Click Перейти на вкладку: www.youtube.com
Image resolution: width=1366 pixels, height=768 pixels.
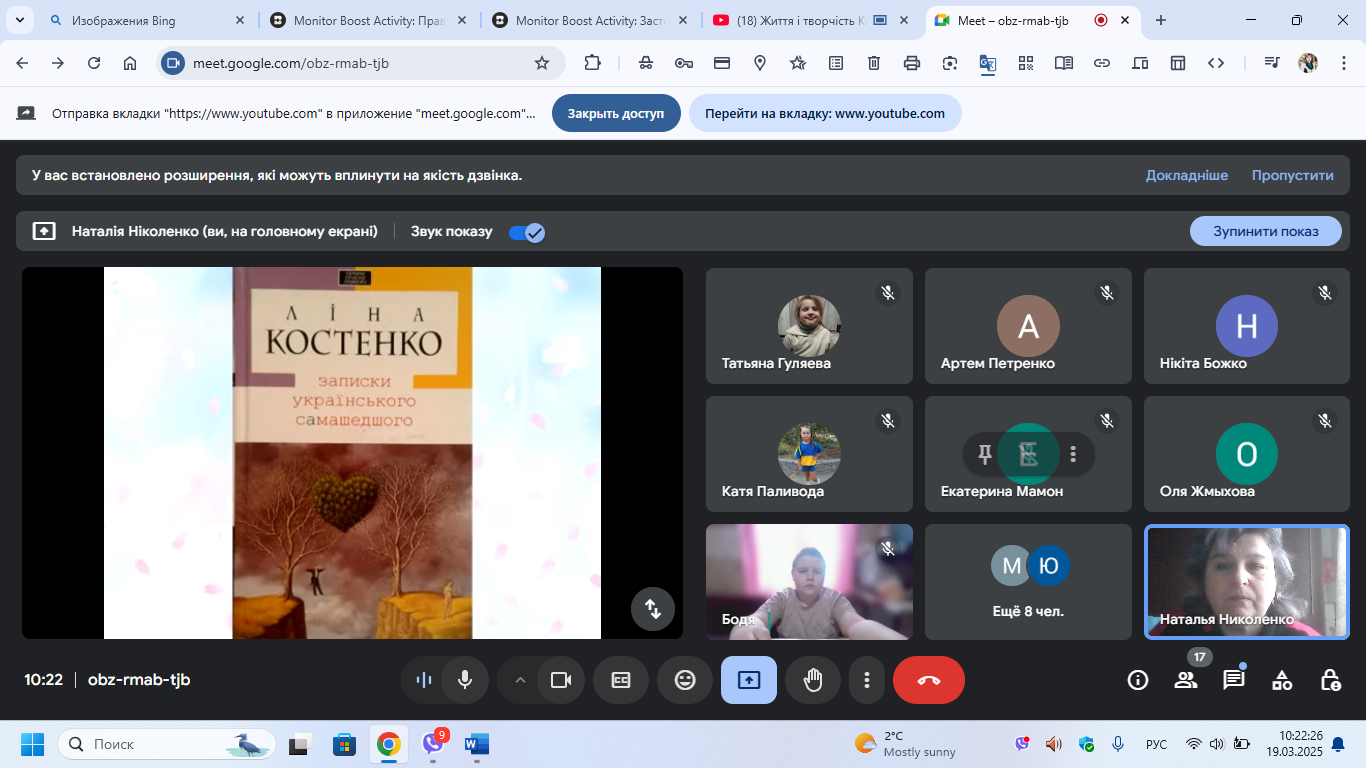click(825, 113)
